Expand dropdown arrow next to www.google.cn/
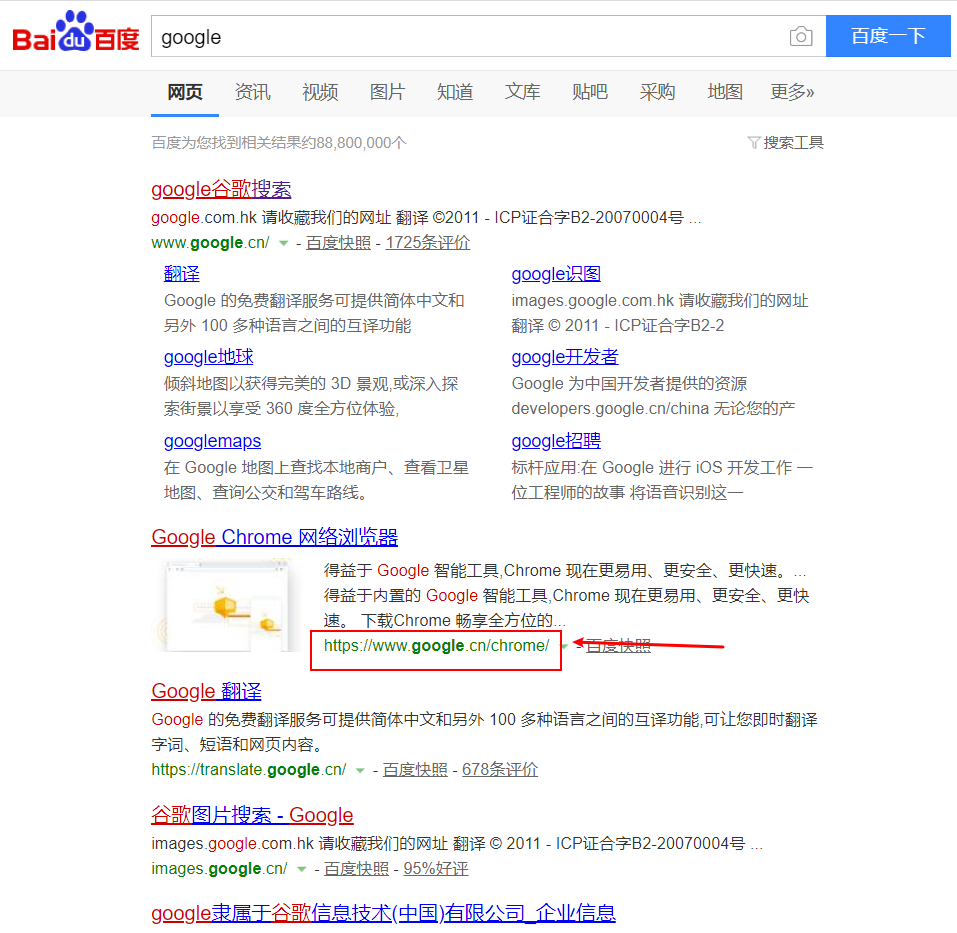 [283, 243]
